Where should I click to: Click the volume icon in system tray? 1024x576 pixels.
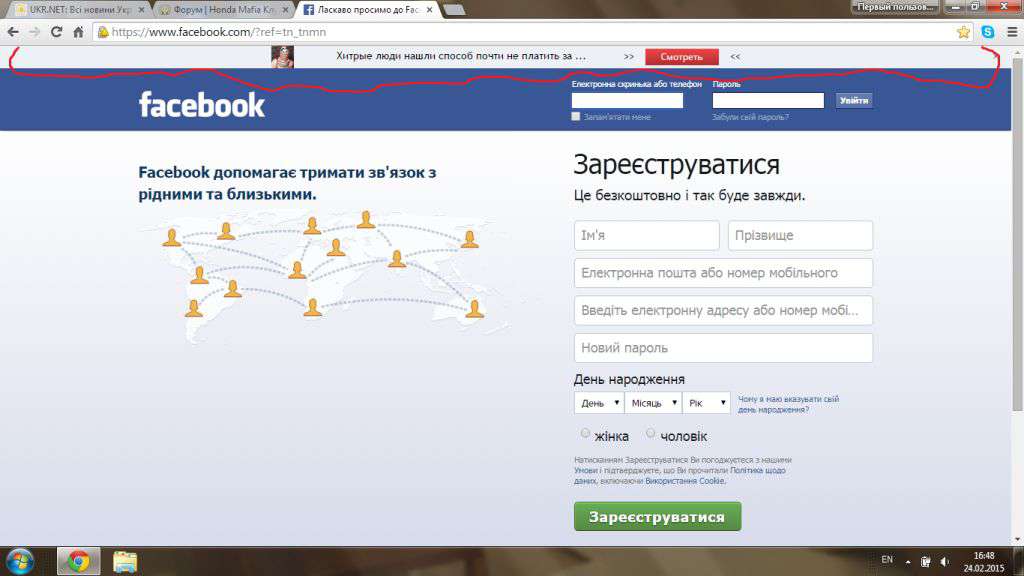[x=944, y=561]
